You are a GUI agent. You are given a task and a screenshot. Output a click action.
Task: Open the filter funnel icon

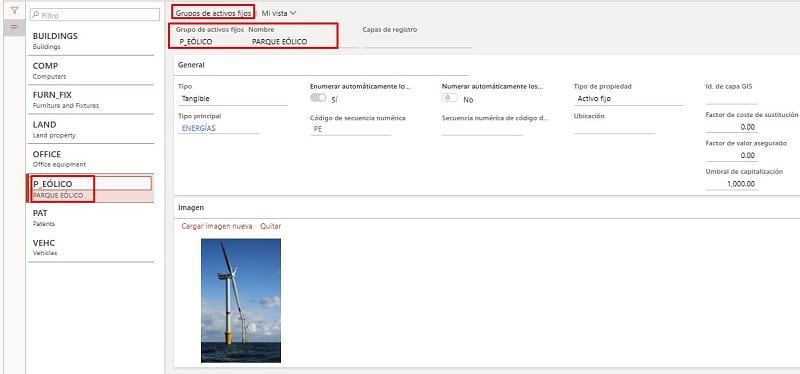click(14, 10)
